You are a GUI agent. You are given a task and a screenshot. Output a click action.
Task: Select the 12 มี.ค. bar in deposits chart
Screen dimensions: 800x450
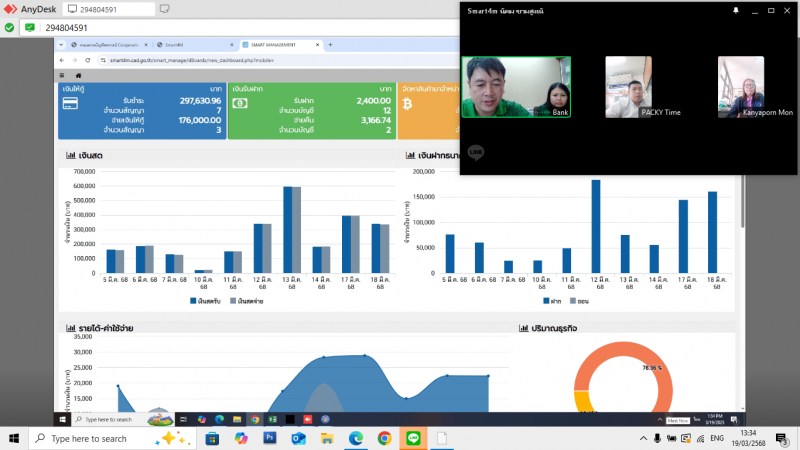point(595,227)
